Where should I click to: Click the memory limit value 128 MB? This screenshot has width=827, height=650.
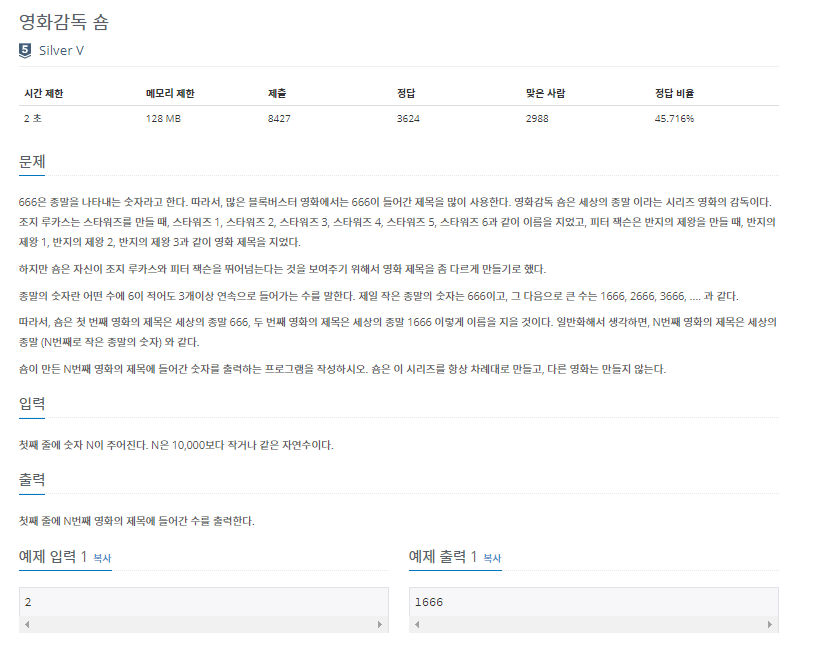click(164, 119)
